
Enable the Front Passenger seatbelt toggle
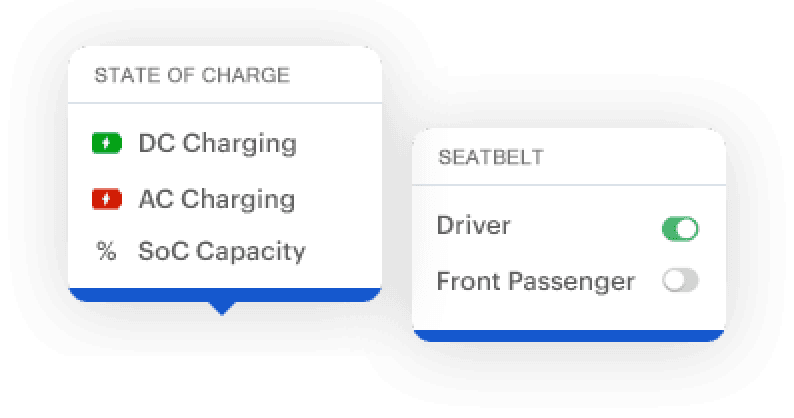pos(680,281)
